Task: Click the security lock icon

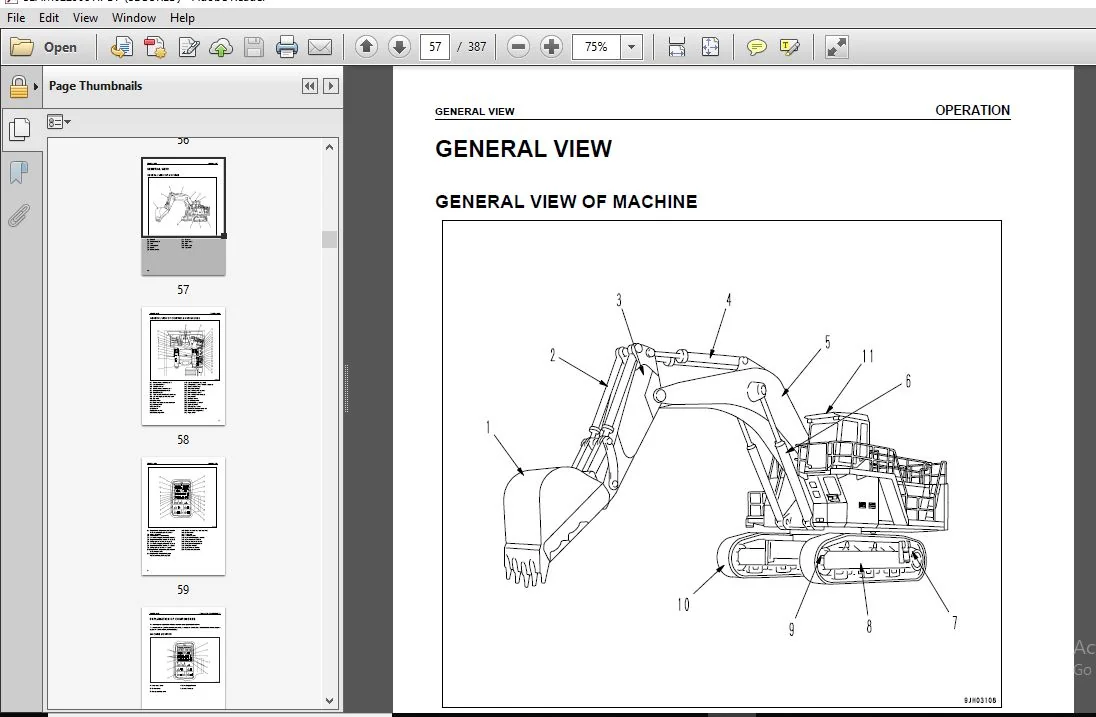Action: [19, 87]
